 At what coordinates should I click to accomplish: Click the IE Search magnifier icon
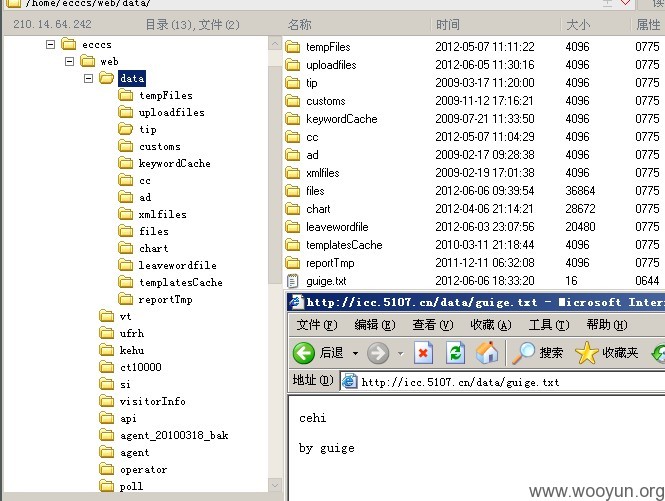click(523, 353)
